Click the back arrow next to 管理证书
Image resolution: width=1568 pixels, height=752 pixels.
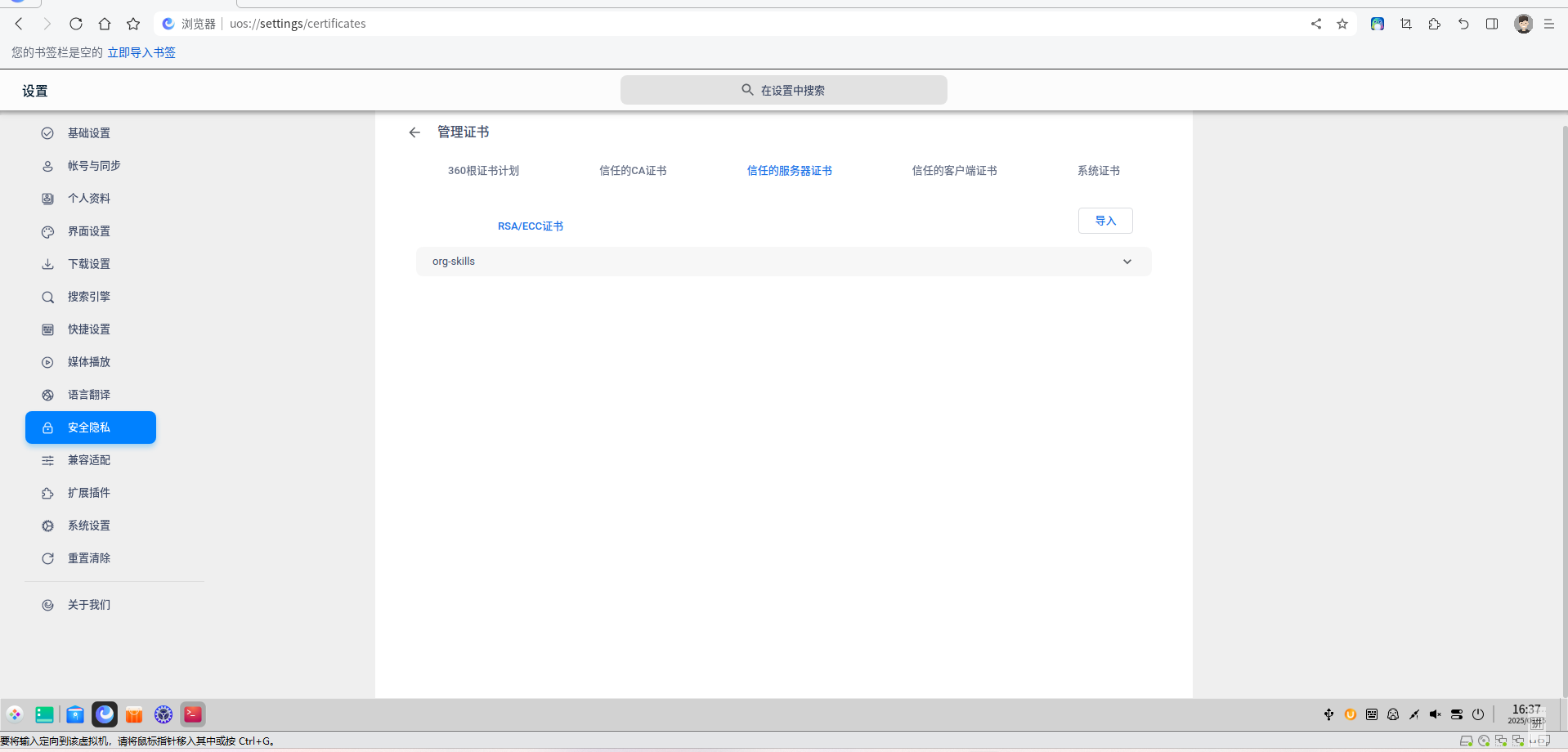click(414, 132)
